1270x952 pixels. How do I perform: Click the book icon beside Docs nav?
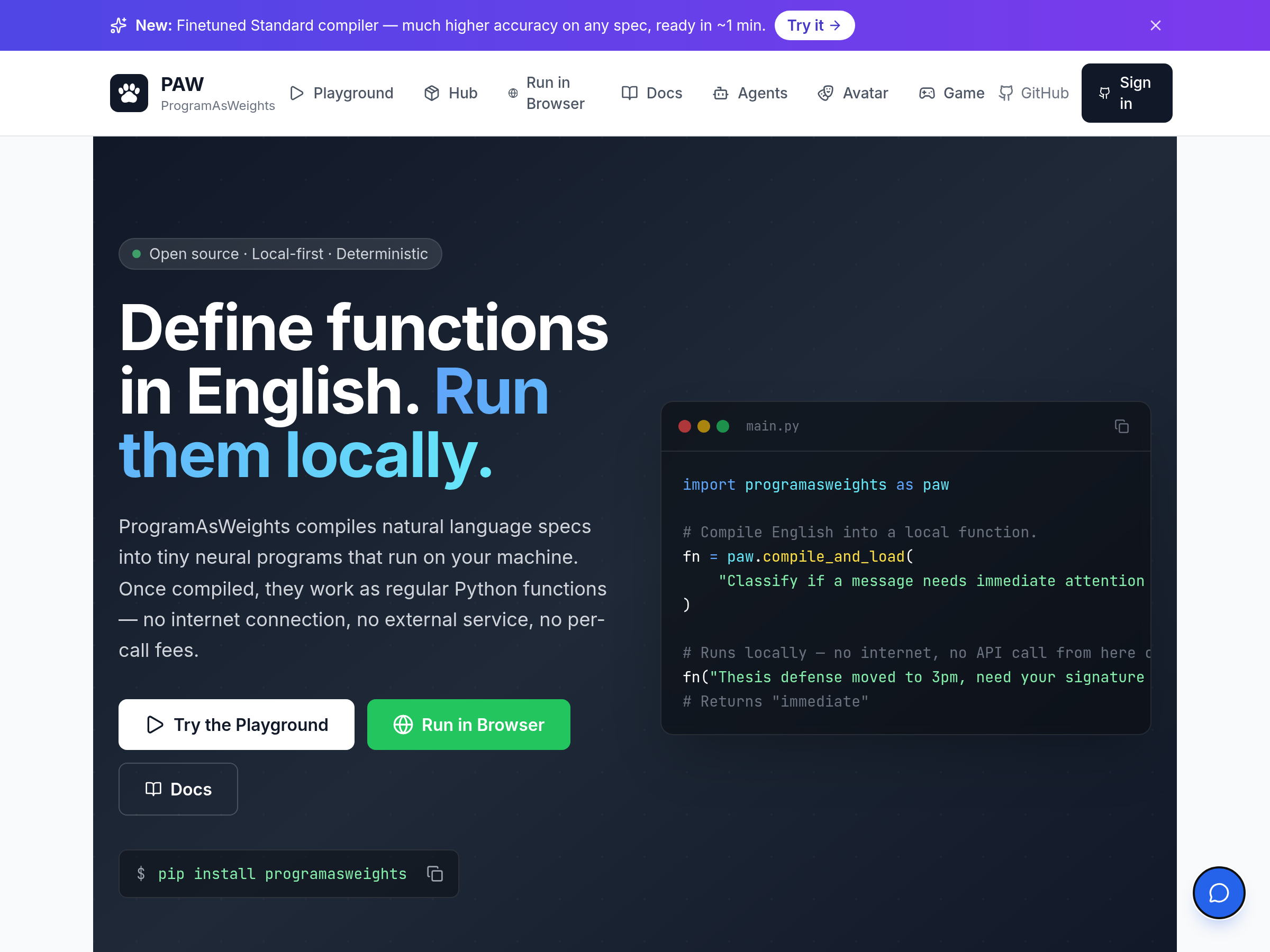[x=629, y=93]
